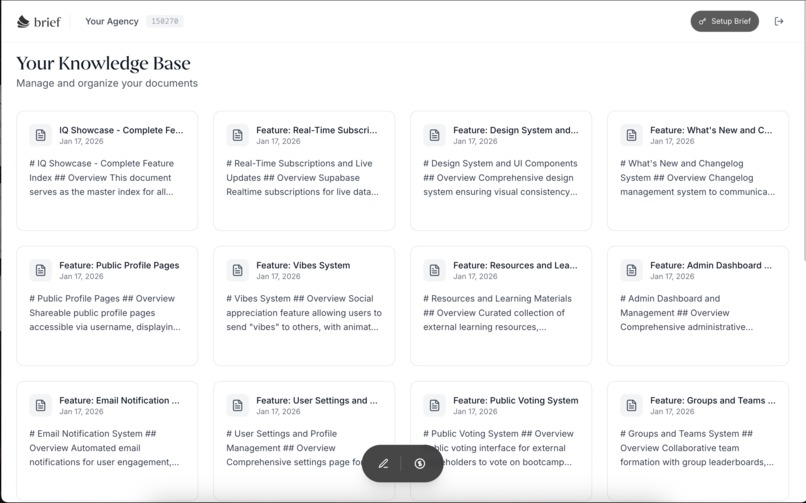Viewport: 806px width, 503px height.
Task: Open 'Feature: Groups and Teams ...' title
Action: 712,400
